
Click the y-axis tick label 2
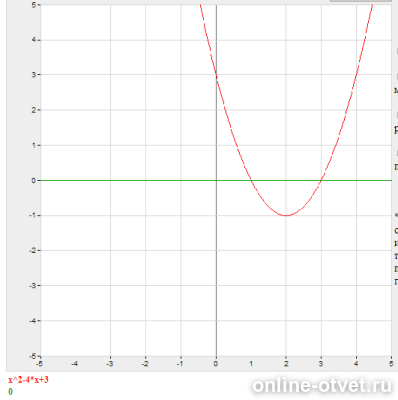(x=34, y=110)
